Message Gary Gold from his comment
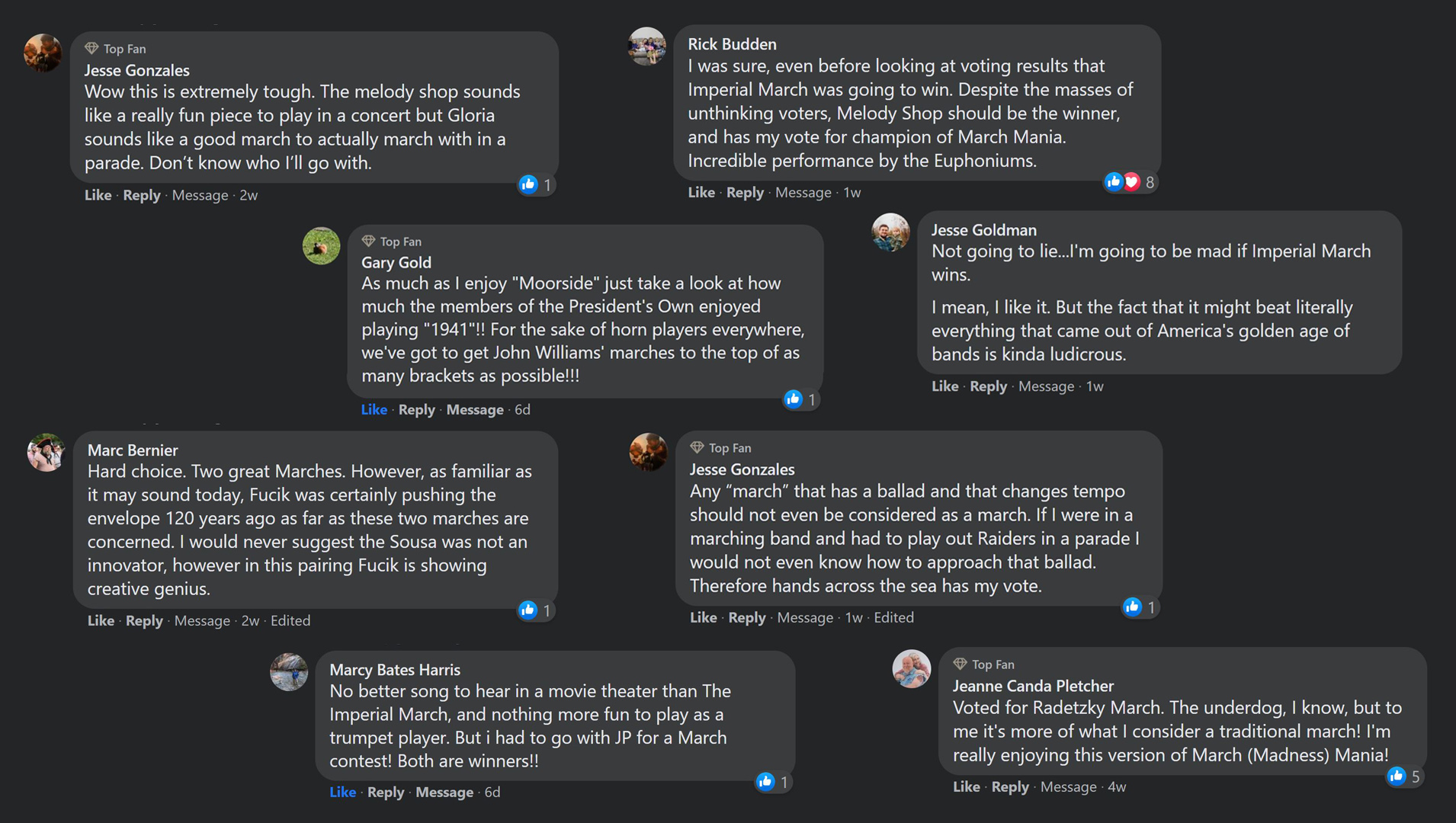Image resolution: width=1456 pixels, height=823 pixels. (x=474, y=409)
